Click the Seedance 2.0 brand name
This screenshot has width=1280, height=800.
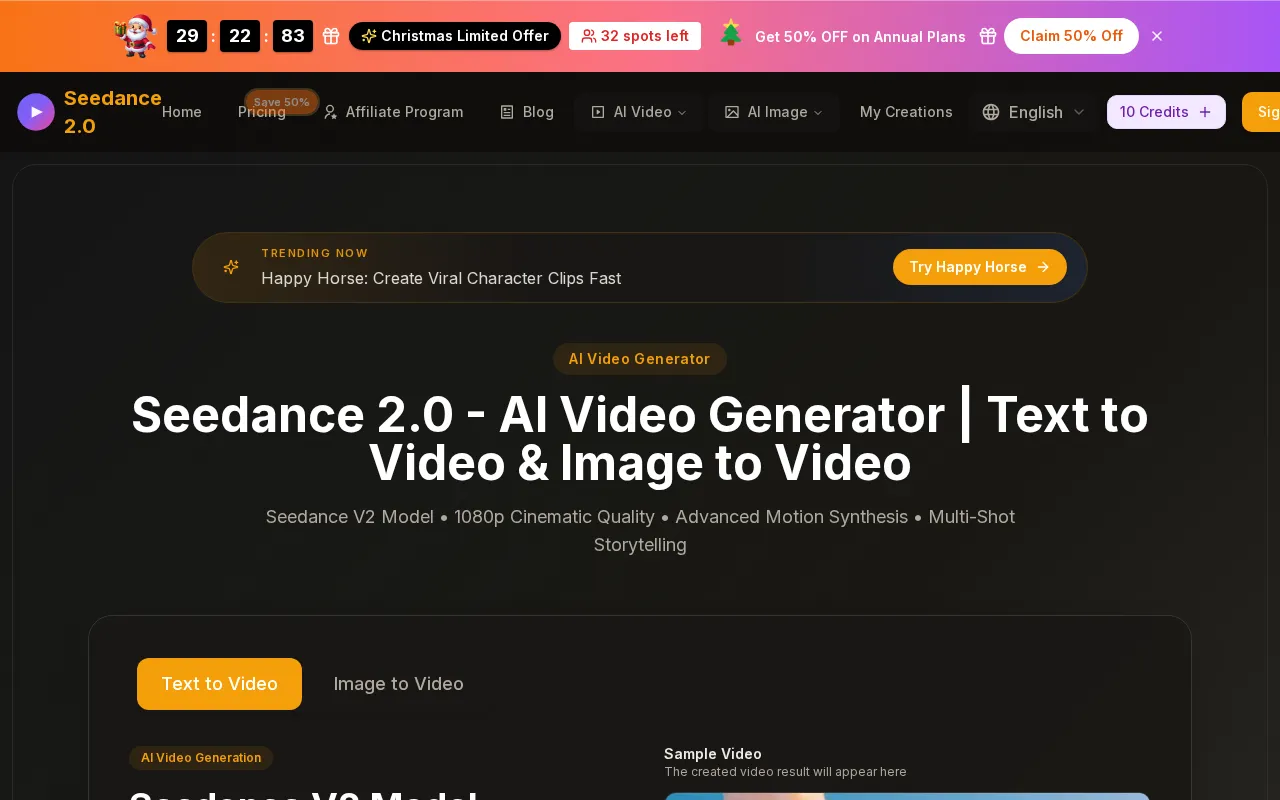tap(112, 112)
